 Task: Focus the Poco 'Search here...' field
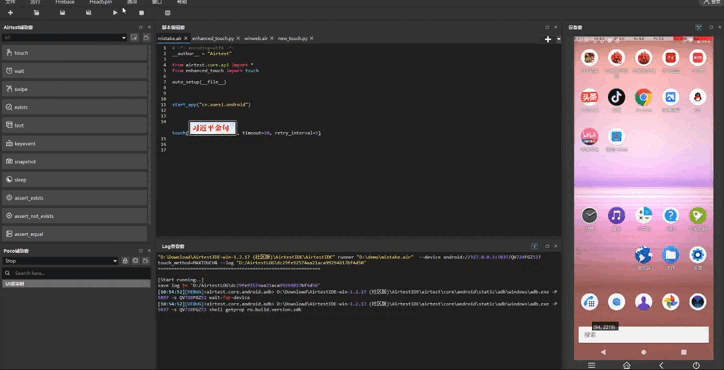pyautogui.click(x=76, y=273)
